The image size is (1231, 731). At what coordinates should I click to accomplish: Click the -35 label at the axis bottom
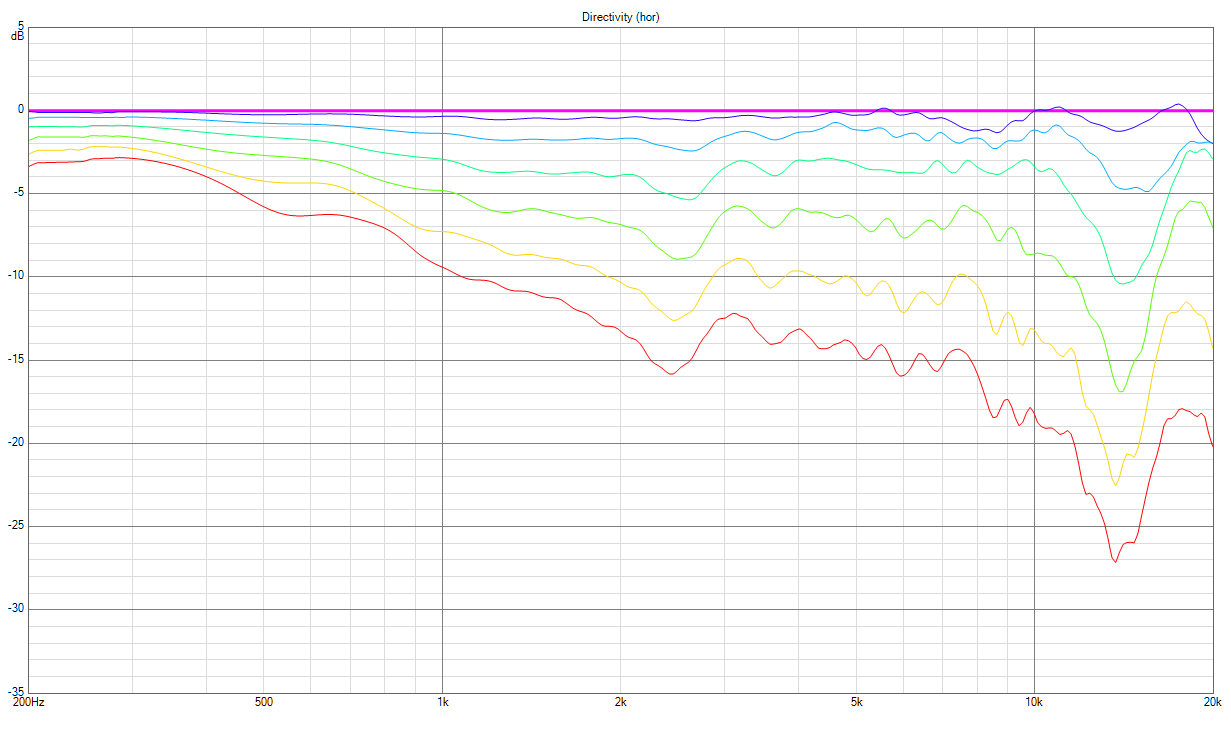pos(16,691)
